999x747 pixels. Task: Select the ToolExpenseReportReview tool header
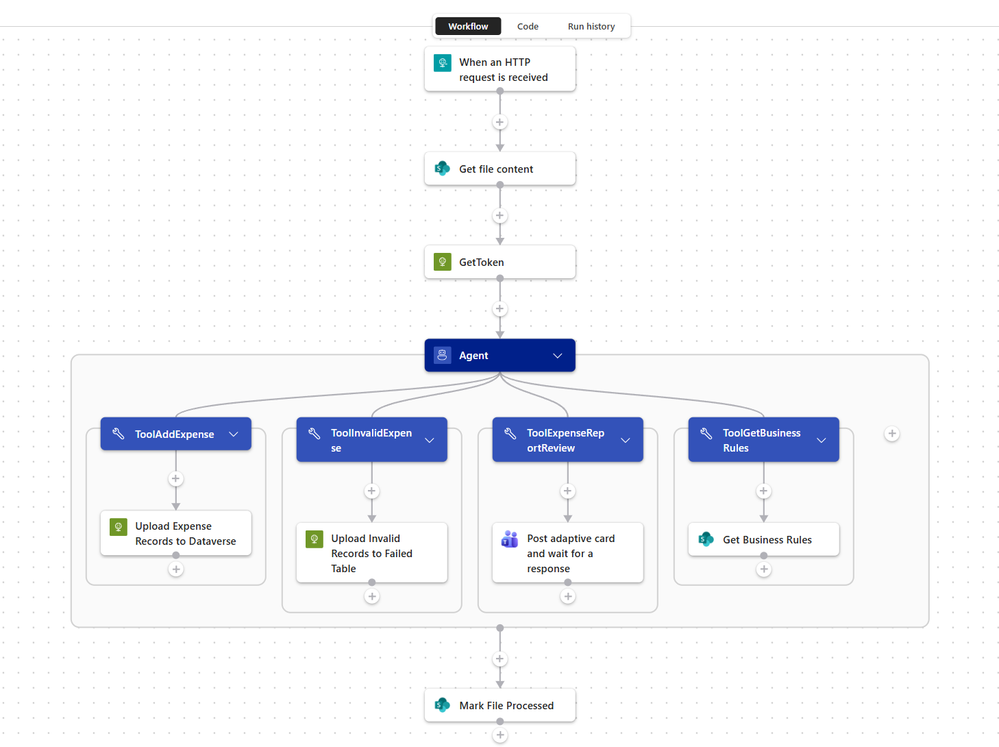568,440
